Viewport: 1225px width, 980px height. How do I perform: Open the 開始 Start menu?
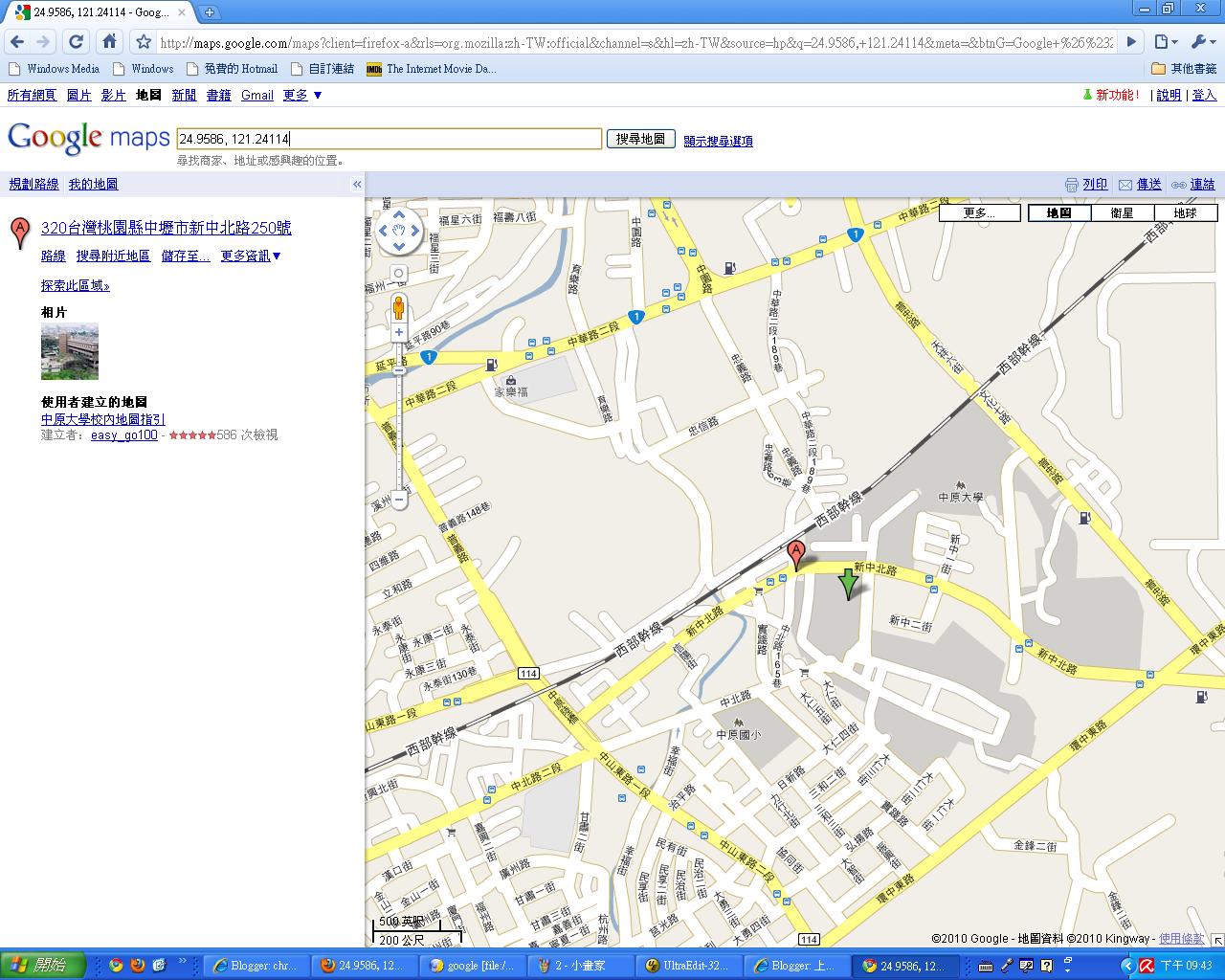click(x=43, y=966)
